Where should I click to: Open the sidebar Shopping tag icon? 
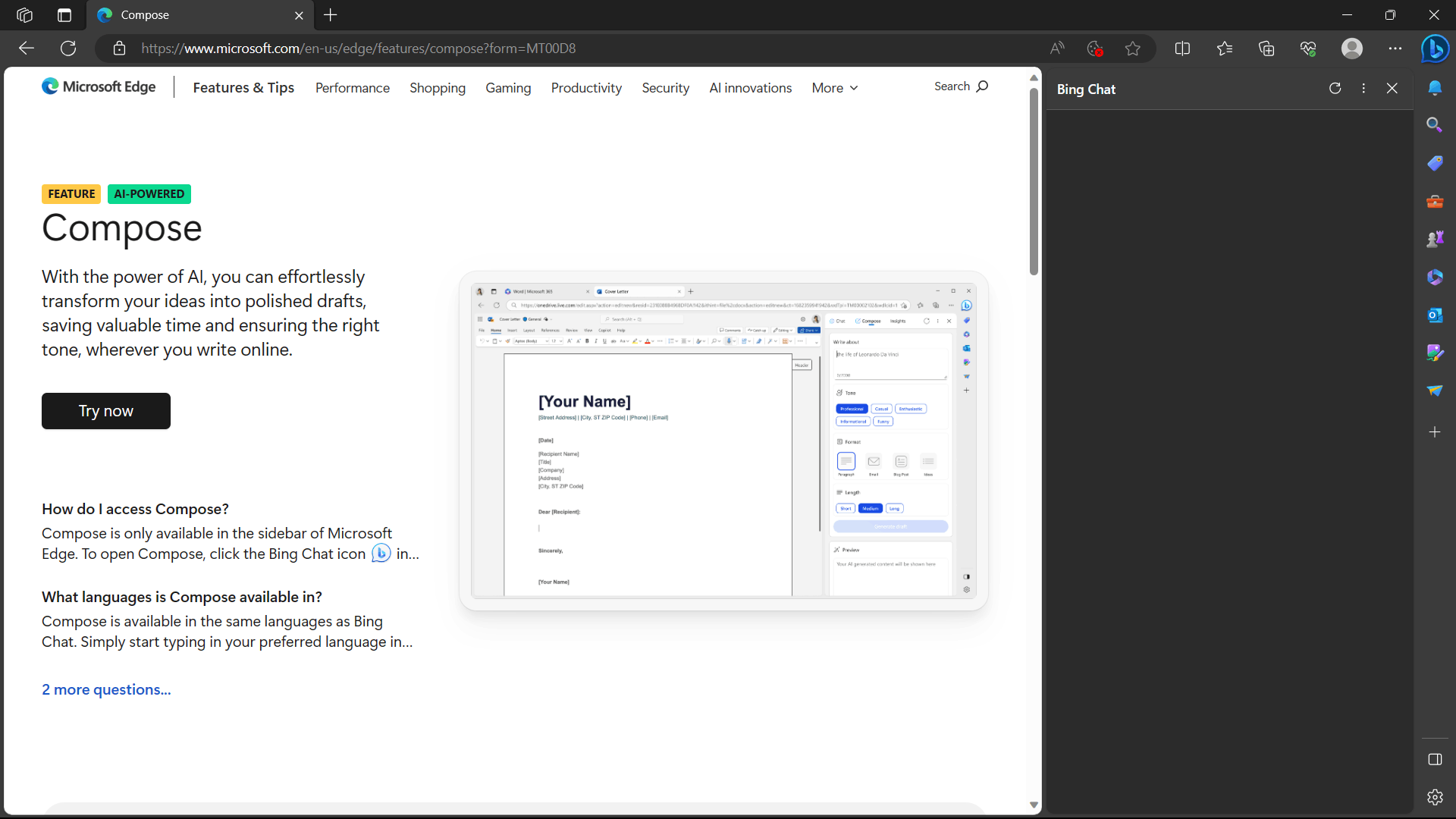(x=1435, y=163)
